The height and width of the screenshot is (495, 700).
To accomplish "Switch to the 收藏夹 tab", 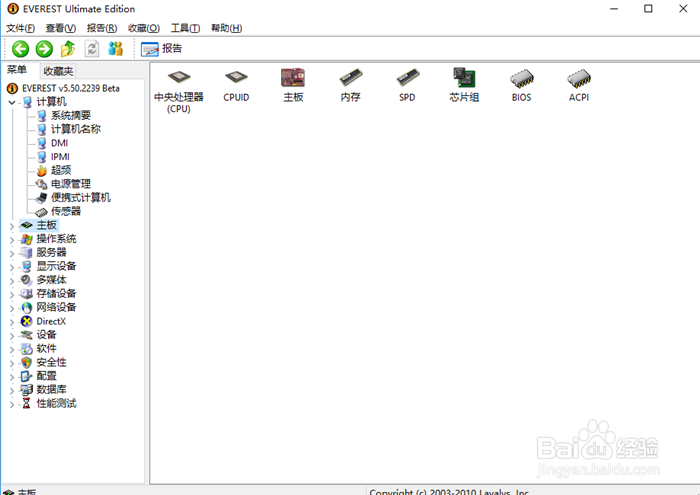I will (58, 71).
